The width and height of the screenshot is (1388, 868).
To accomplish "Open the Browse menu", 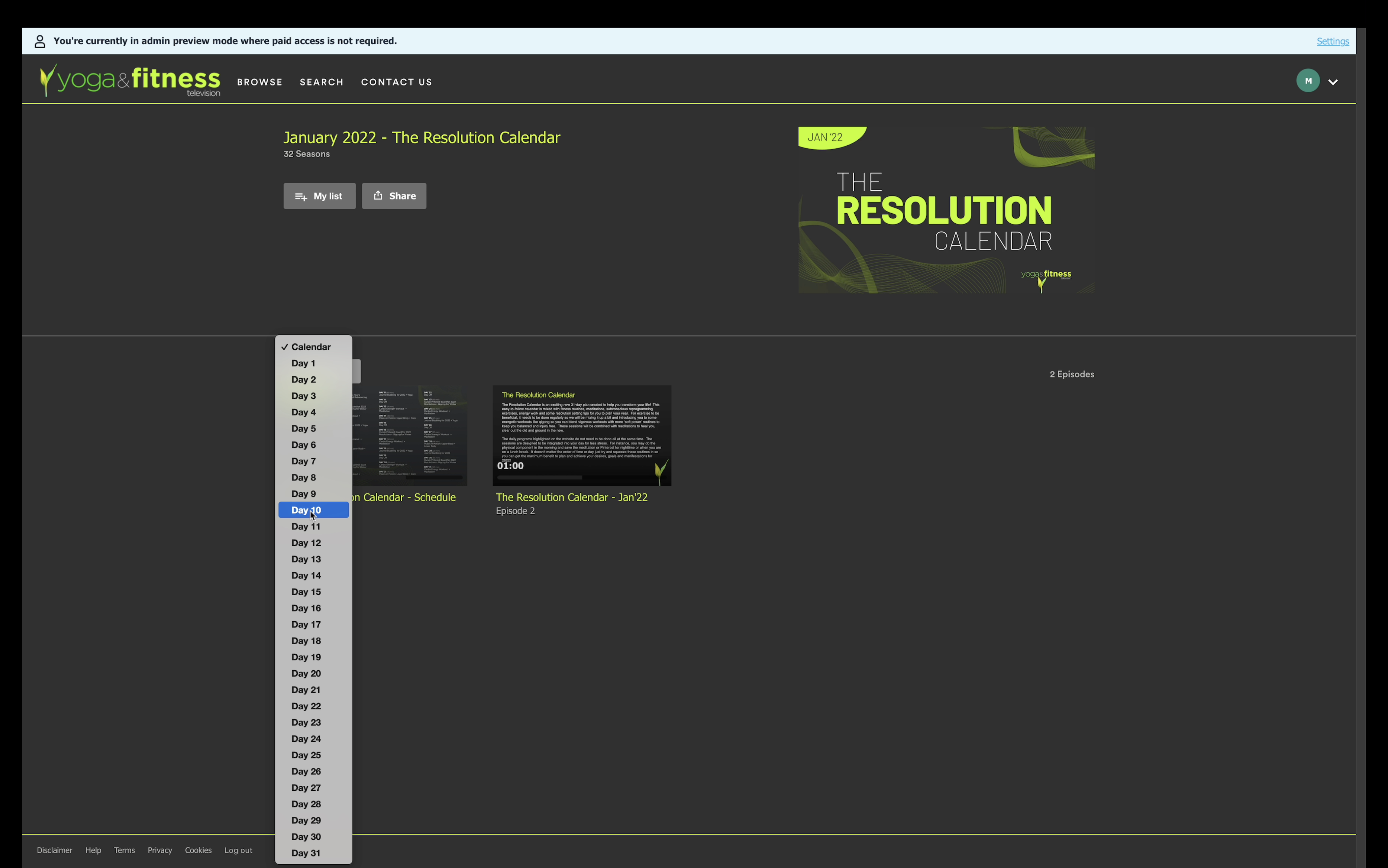I will [x=260, y=82].
